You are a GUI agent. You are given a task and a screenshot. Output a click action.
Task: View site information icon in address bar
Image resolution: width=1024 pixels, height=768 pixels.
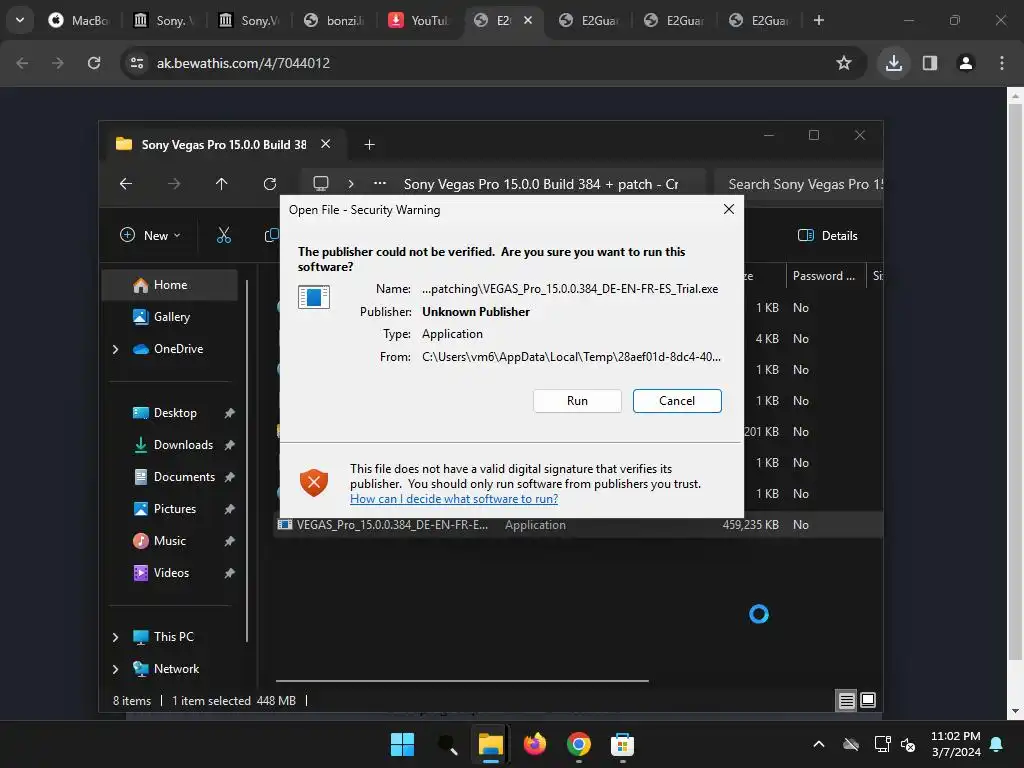click(137, 63)
